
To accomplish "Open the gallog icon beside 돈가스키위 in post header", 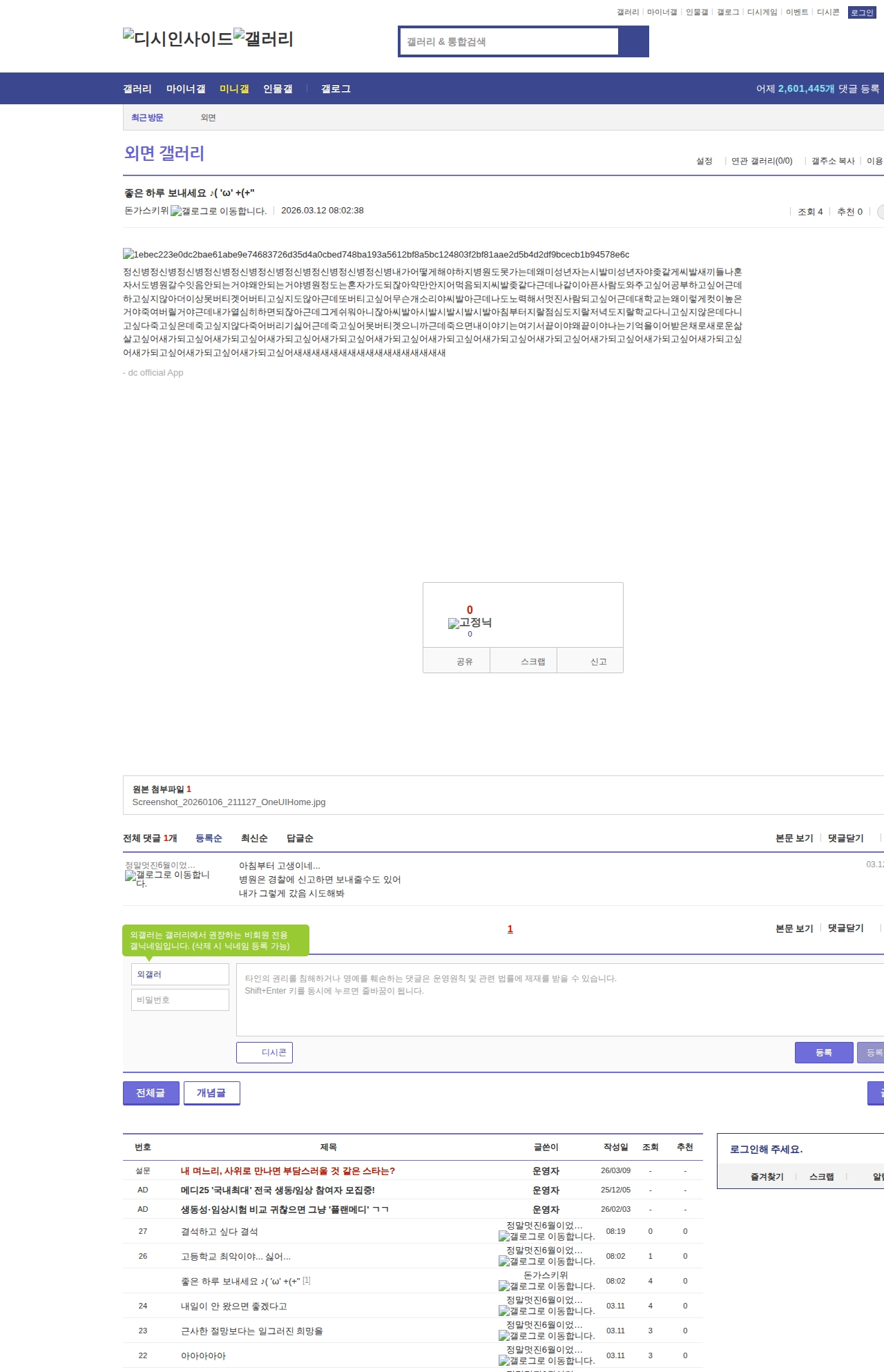I will 218,211.
